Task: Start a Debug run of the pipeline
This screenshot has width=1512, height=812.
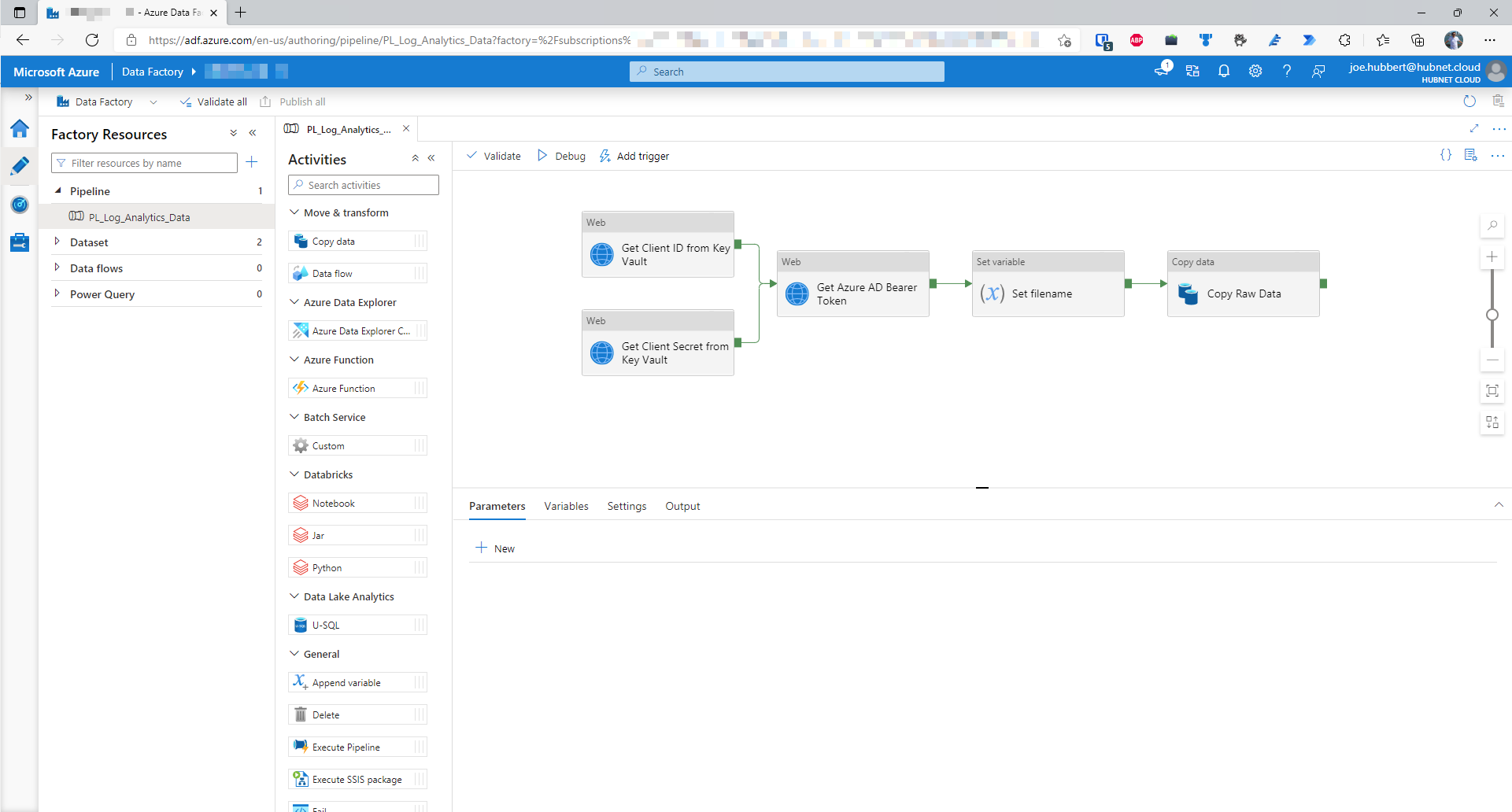Action: pyautogui.click(x=560, y=156)
